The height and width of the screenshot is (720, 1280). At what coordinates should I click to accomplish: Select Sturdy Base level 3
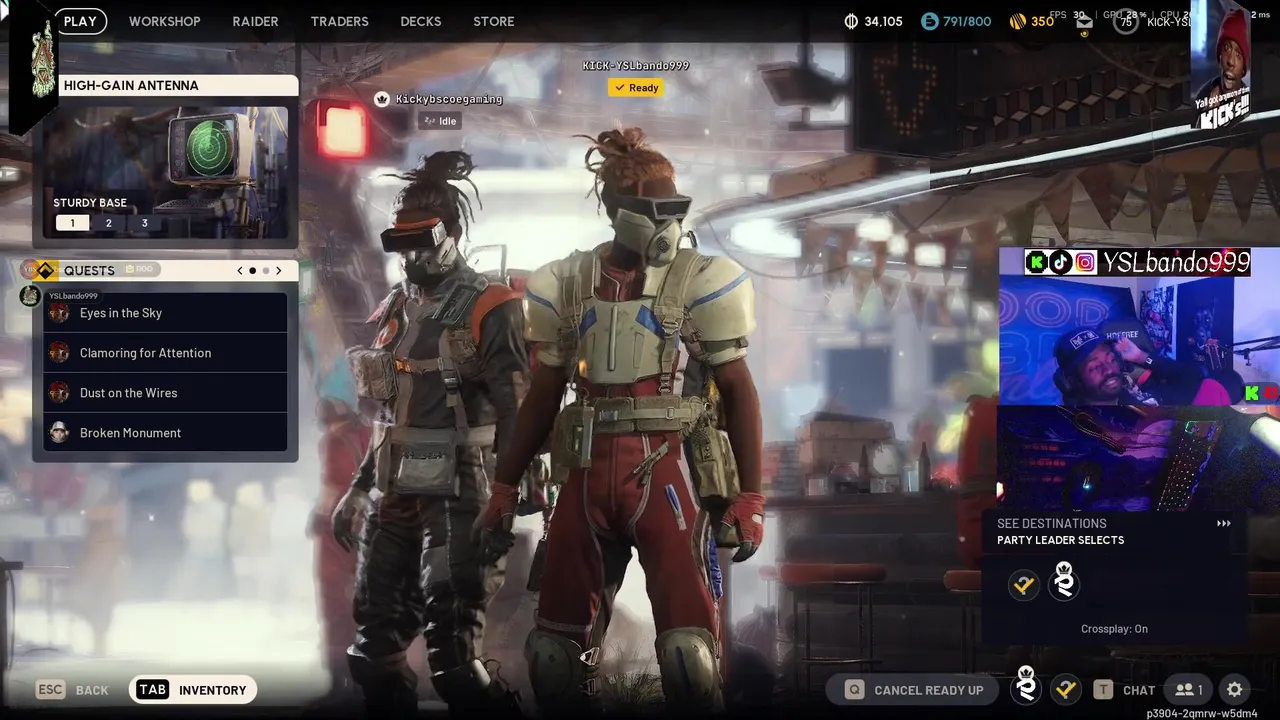144,223
